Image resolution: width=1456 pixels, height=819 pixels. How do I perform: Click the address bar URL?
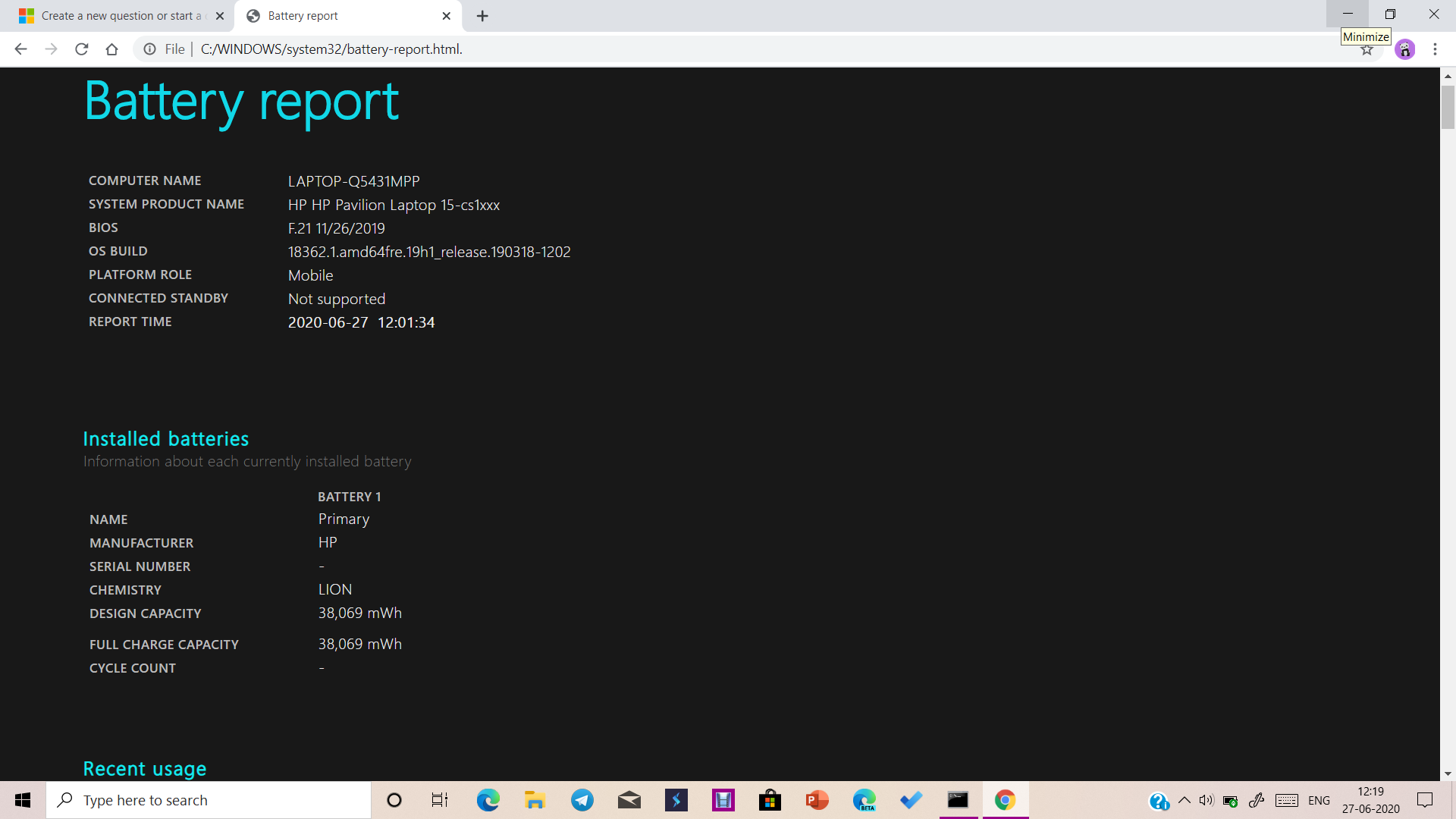tap(331, 49)
